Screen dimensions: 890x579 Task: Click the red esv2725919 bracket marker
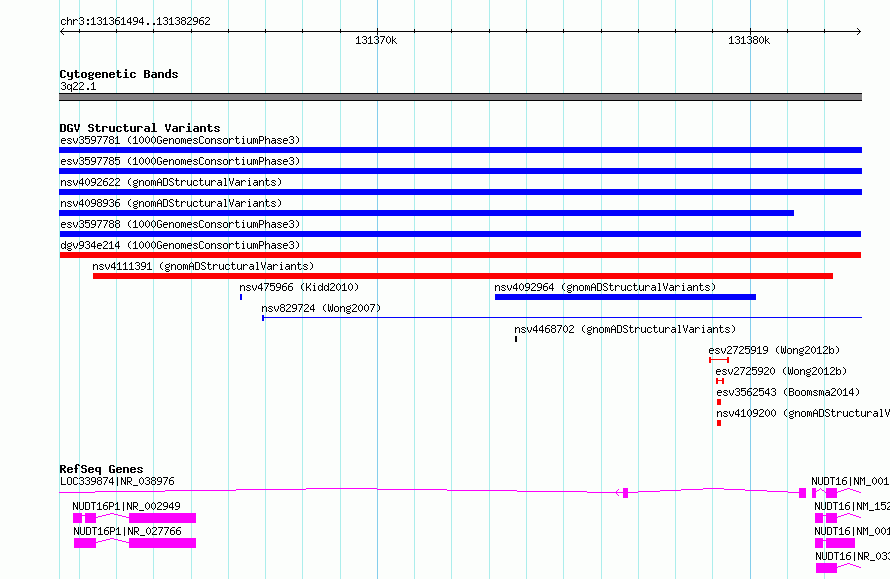point(719,360)
